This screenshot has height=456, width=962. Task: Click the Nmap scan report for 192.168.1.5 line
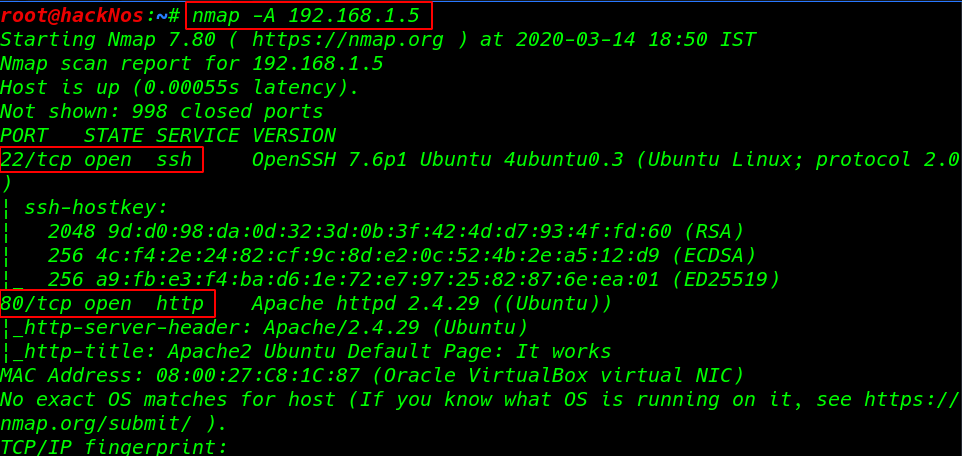tap(192, 64)
